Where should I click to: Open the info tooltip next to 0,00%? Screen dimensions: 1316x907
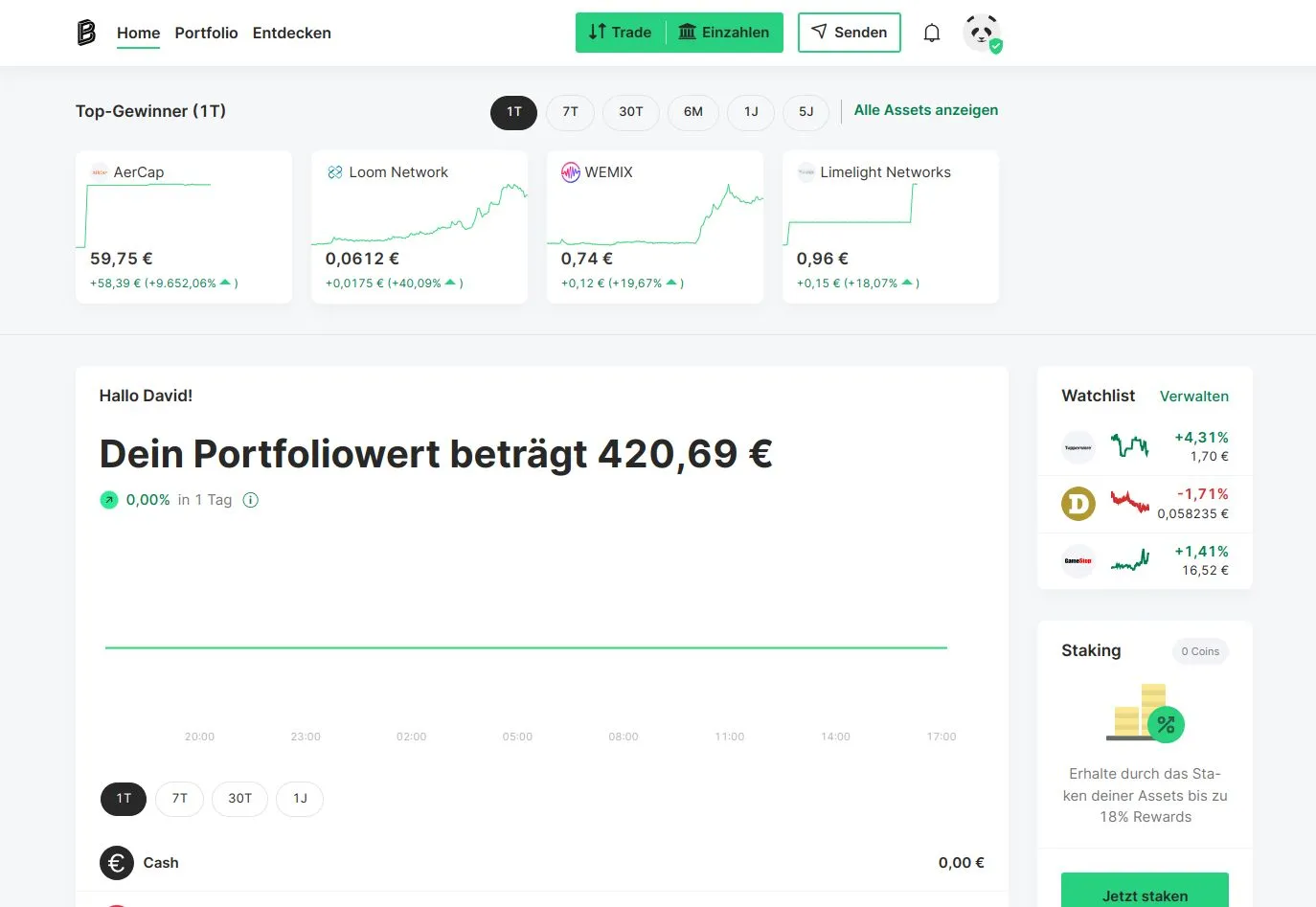tap(250, 499)
